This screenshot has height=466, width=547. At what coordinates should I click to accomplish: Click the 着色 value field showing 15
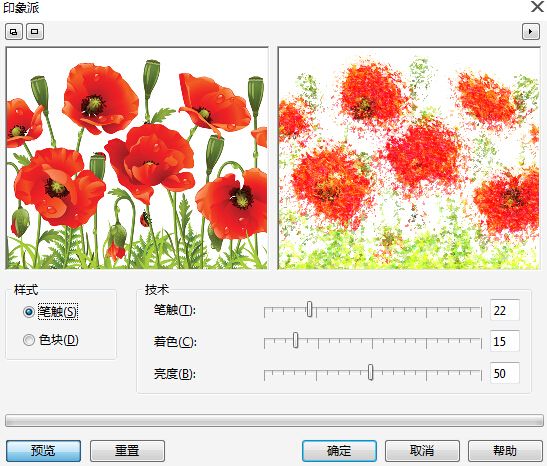click(x=504, y=341)
